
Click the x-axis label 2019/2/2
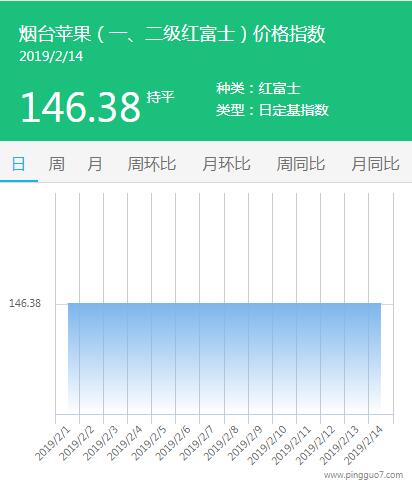click(77, 444)
